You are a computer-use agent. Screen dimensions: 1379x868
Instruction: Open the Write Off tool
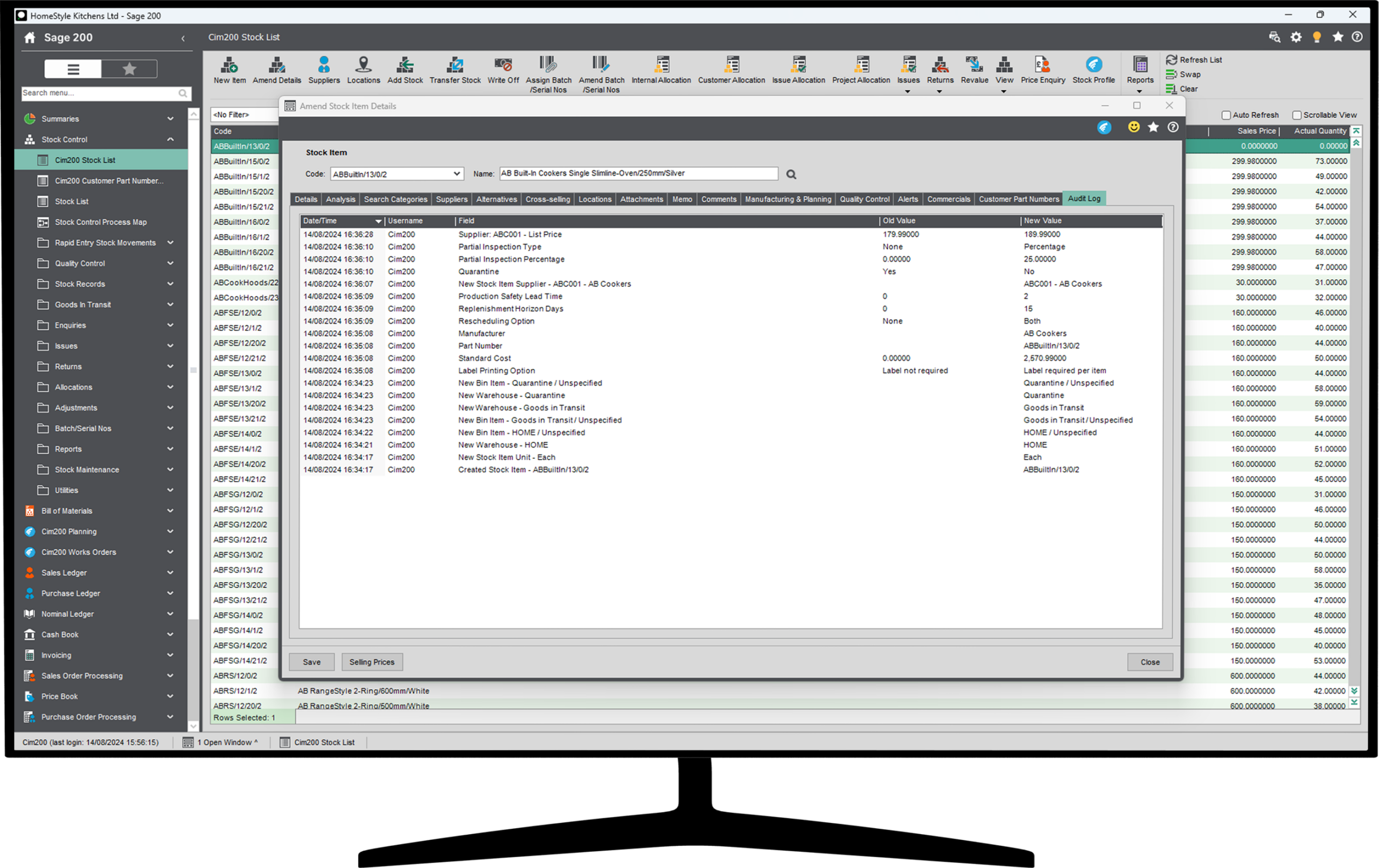click(503, 65)
